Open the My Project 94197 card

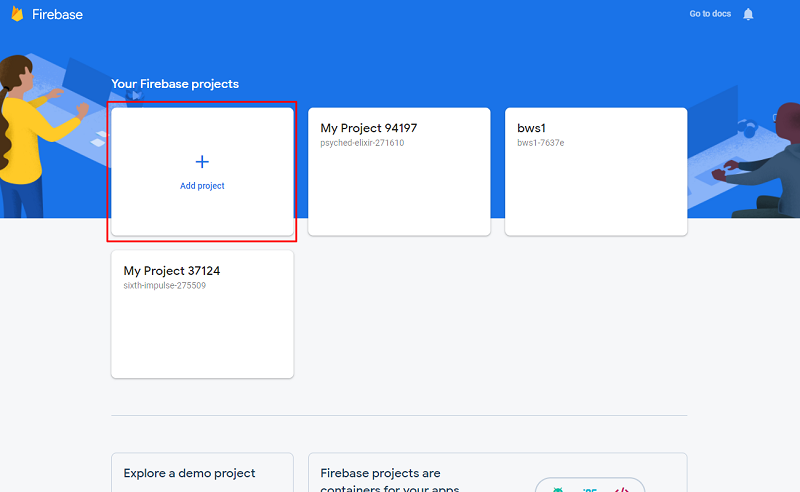(399, 171)
